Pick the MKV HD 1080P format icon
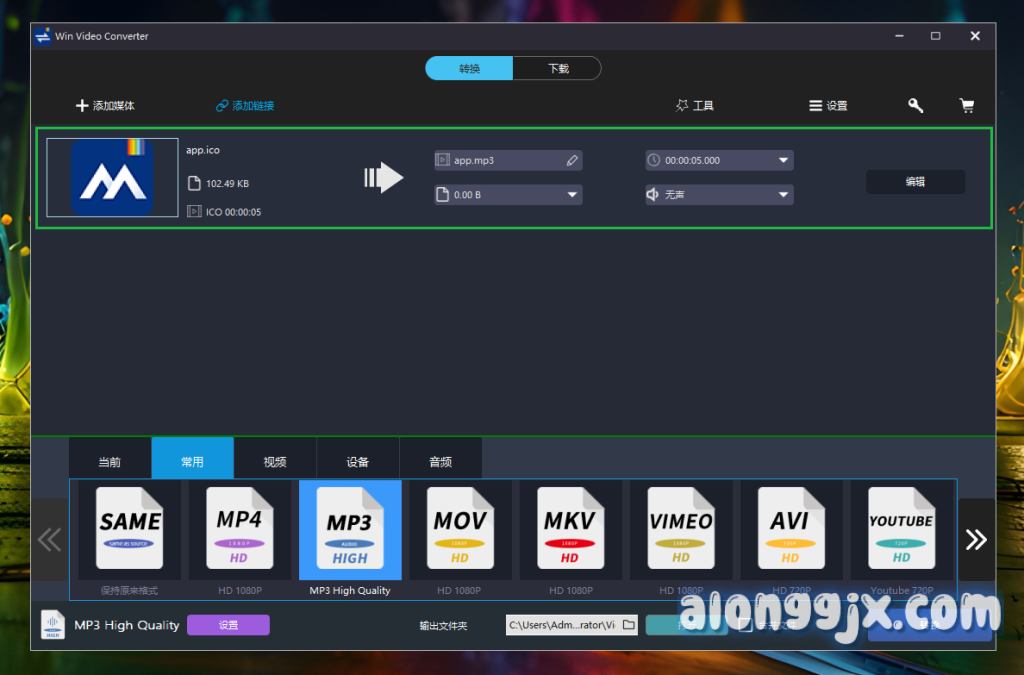The image size is (1024, 675). [570, 530]
